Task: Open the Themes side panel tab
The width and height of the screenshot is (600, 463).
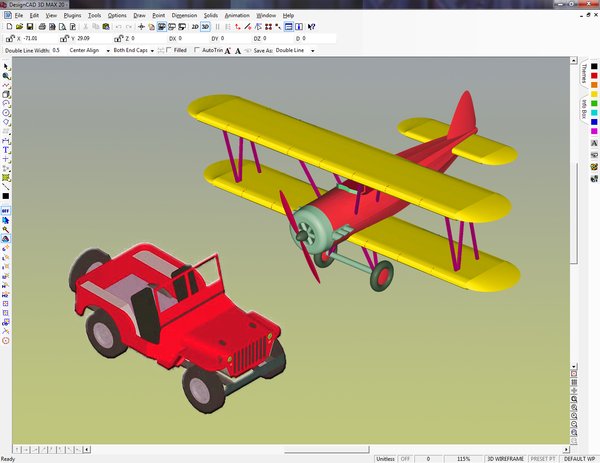Action: (x=584, y=75)
